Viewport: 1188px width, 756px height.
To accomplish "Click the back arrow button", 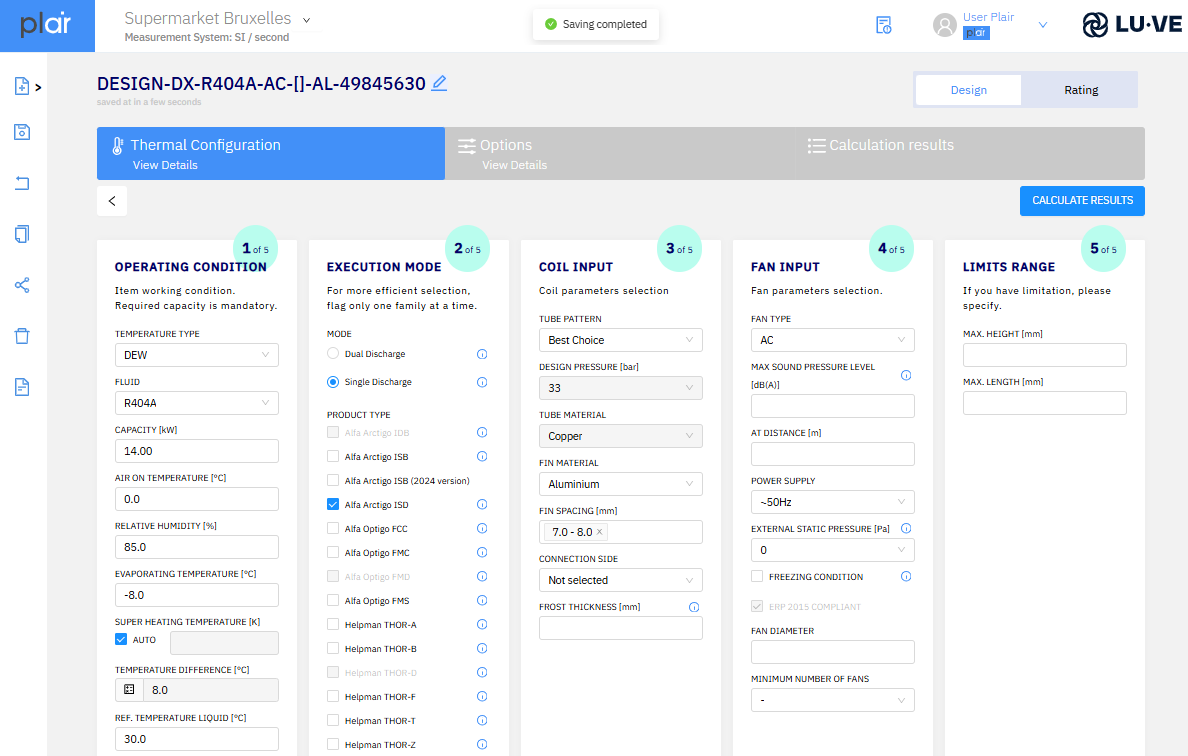I will (x=112, y=201).
